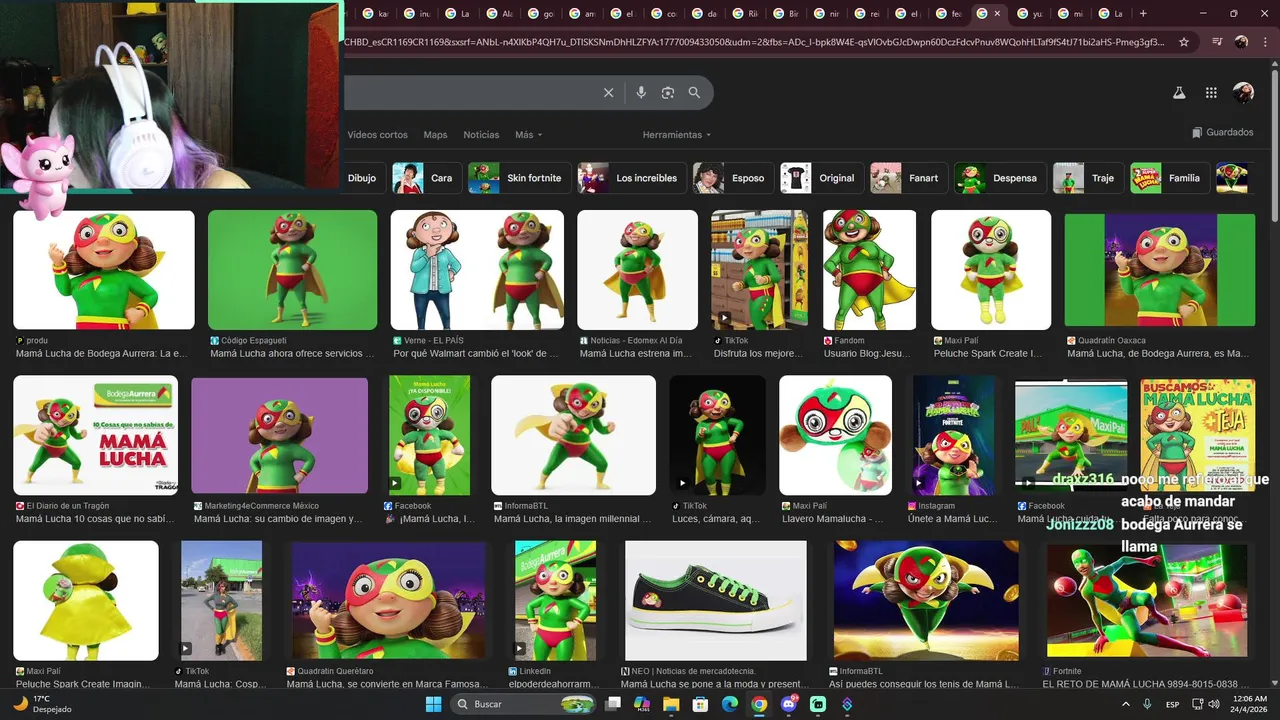Image resolution: width=1280 pixels, height=720 pixels.
Task: Expand the Herramientas dropdown
Action: (677, 135)
